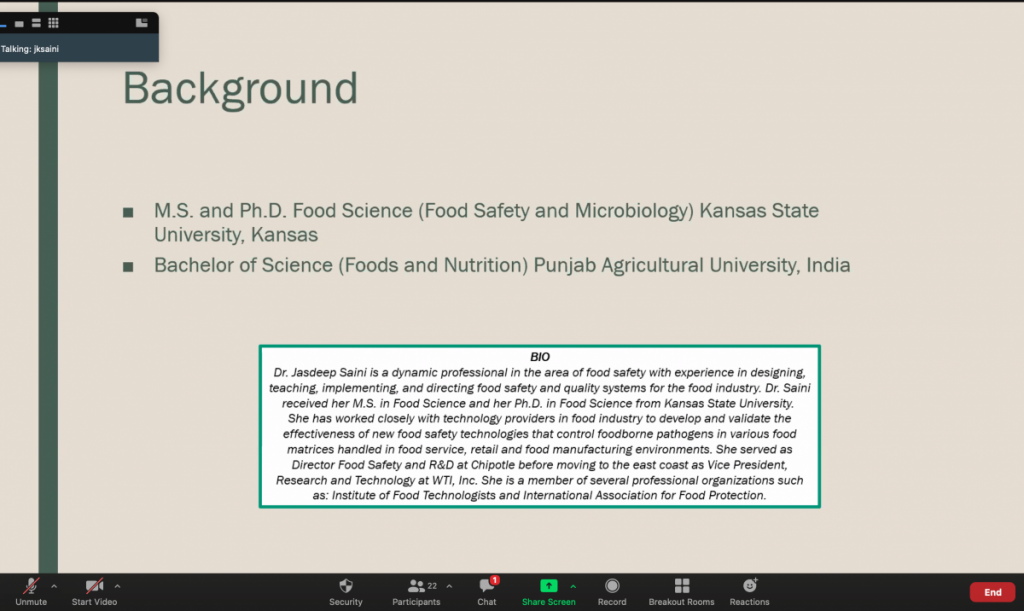Start recording with the Record button
Screen dimensions: 1024x611
tap(612, 592)
